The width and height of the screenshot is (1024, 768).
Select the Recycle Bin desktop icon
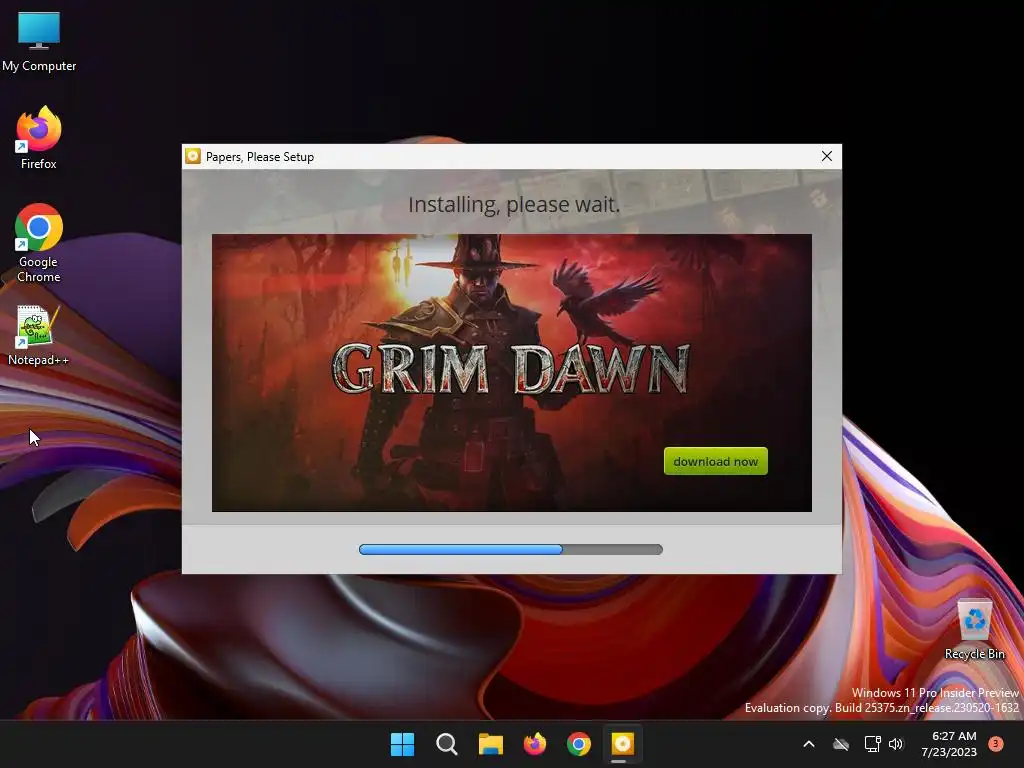point(974,630)
